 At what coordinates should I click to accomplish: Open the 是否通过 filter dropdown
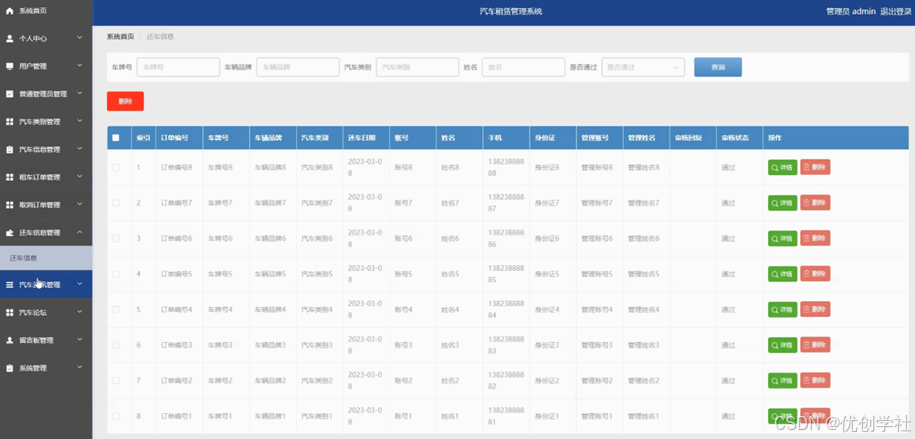point(643,67)
